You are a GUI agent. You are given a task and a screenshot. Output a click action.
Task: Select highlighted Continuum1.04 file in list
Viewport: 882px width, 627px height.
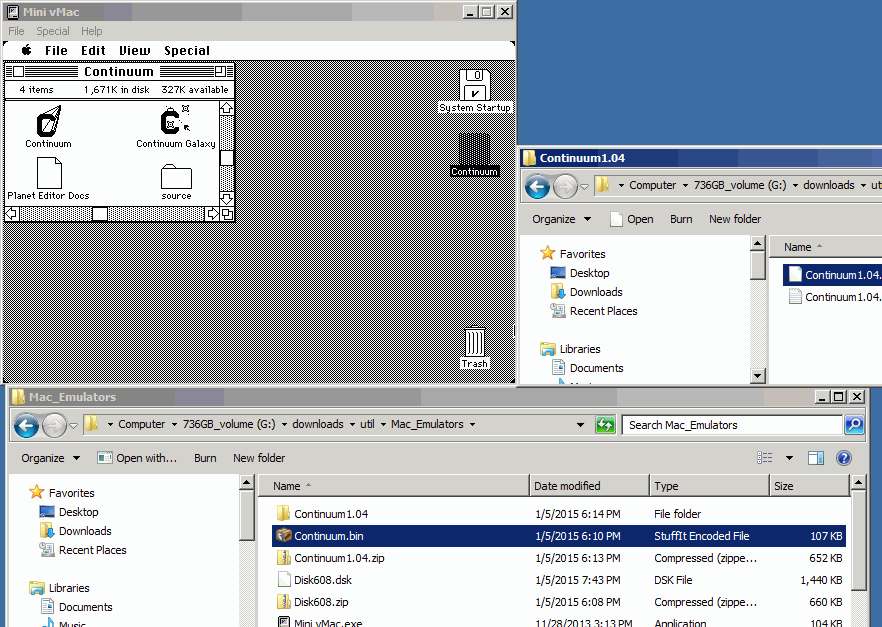coord(834,274)
